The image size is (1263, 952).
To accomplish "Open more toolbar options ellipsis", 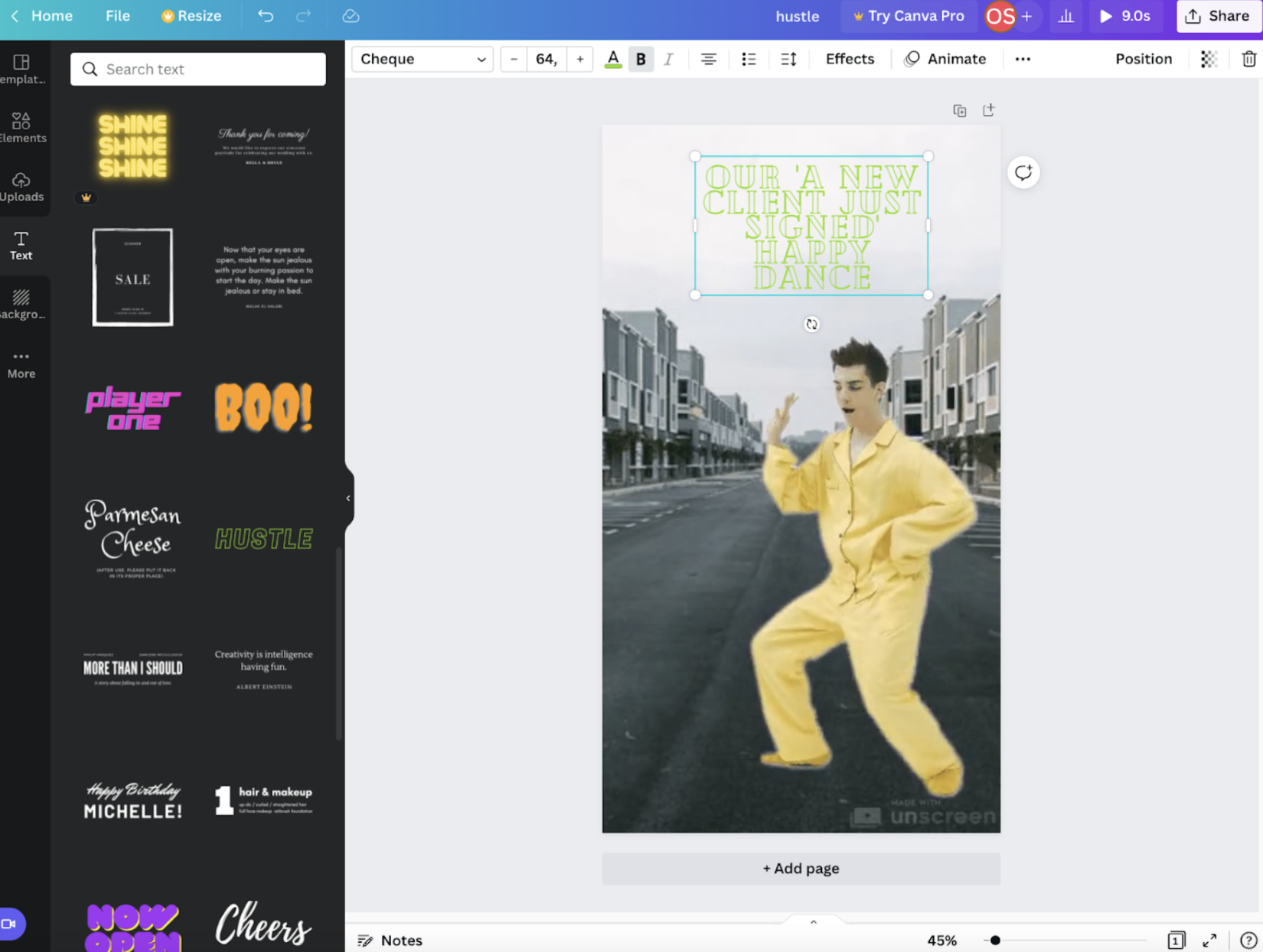I will coord(1023,59).
